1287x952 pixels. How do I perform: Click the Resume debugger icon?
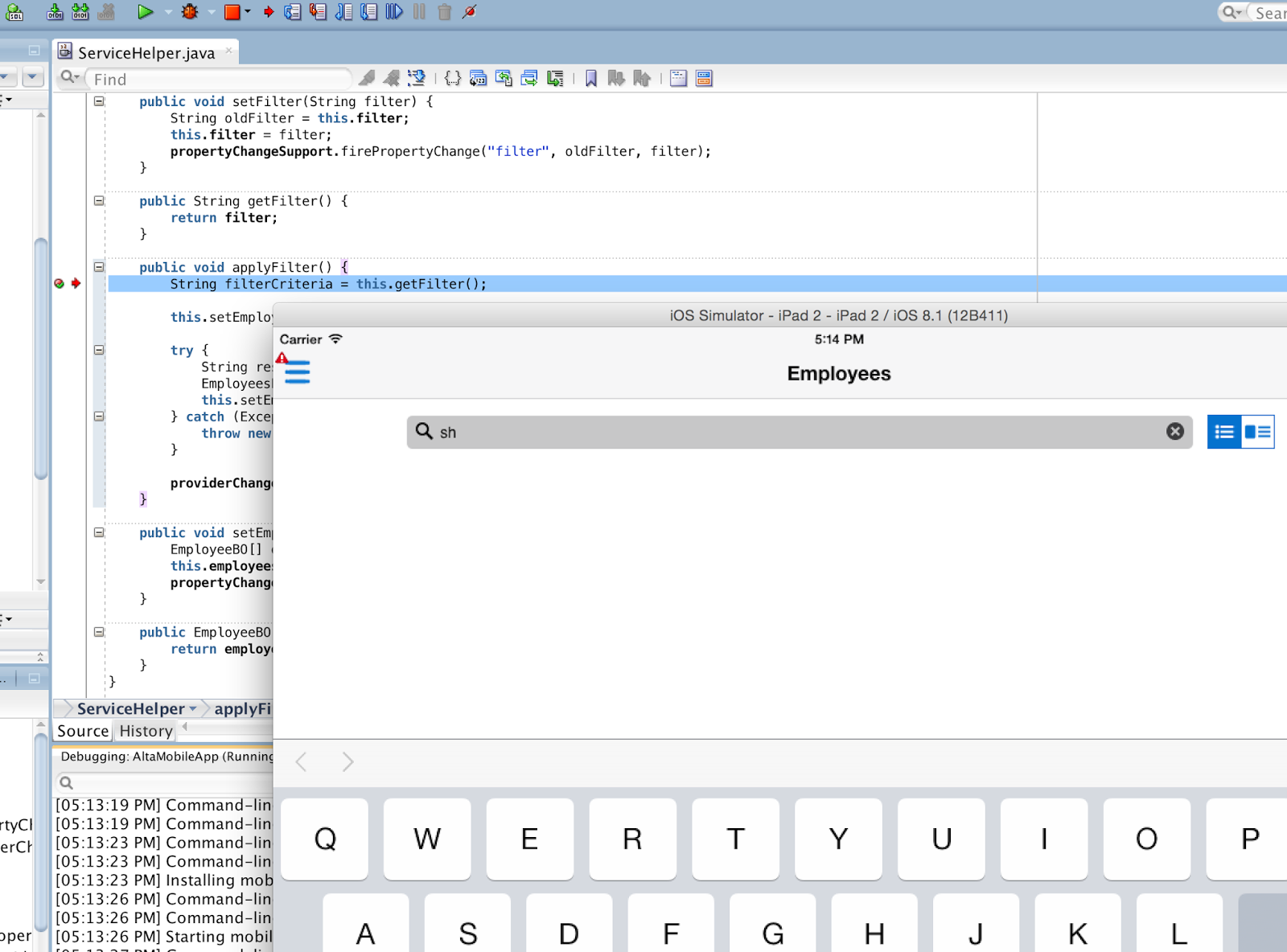point(394,12)
